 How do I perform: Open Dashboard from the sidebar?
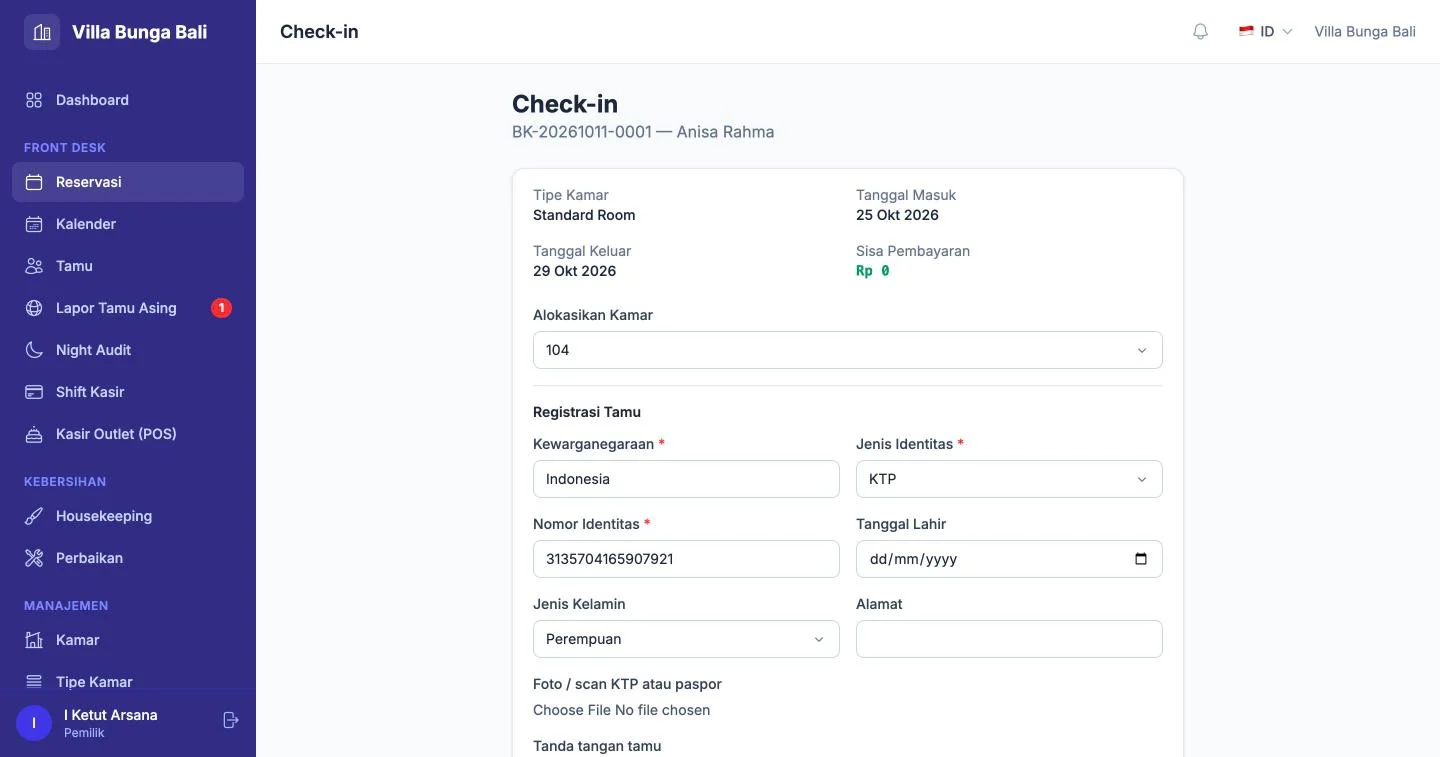(128, 100)
